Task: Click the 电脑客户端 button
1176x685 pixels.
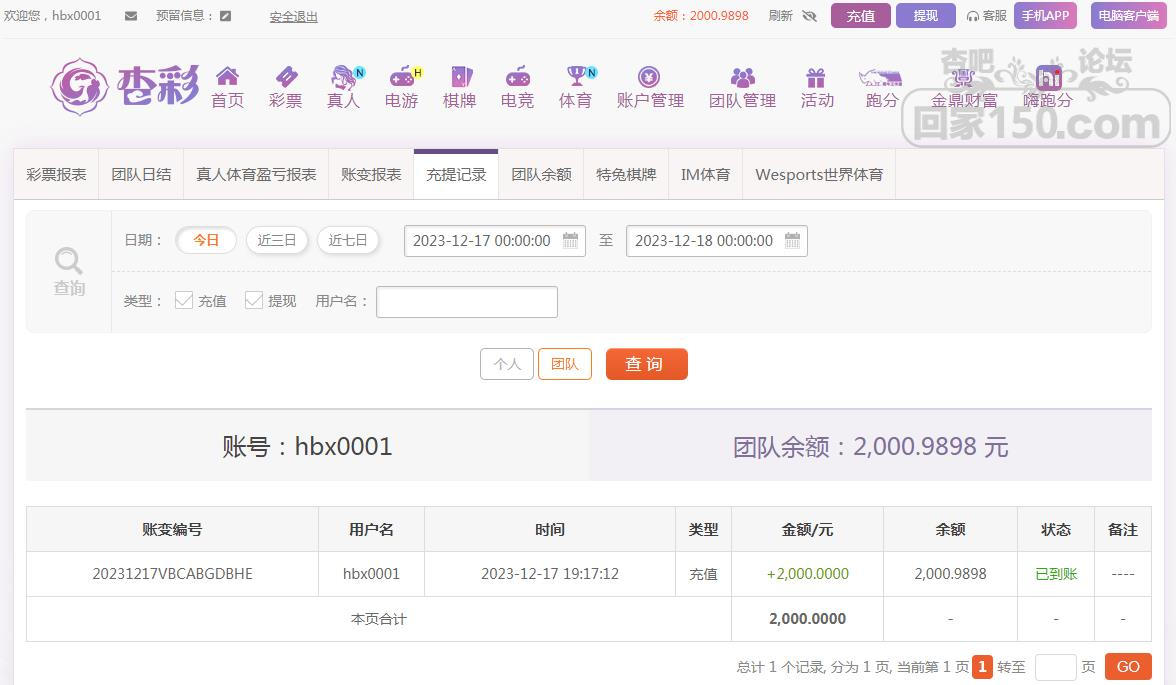Action: (x=1129, y=16)
